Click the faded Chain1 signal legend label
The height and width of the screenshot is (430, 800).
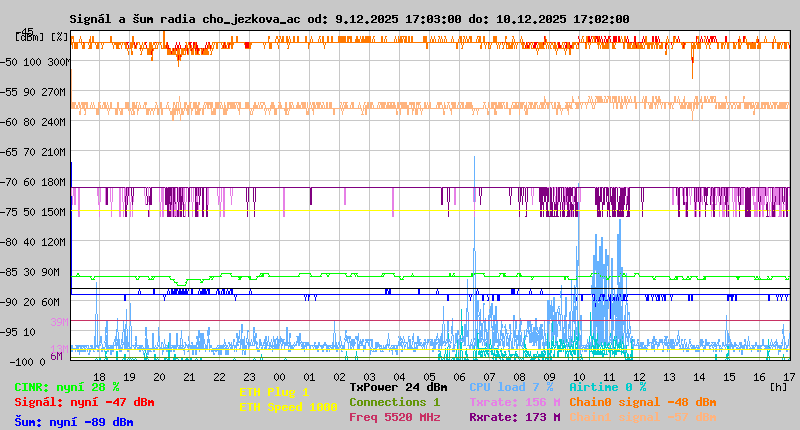642,417
